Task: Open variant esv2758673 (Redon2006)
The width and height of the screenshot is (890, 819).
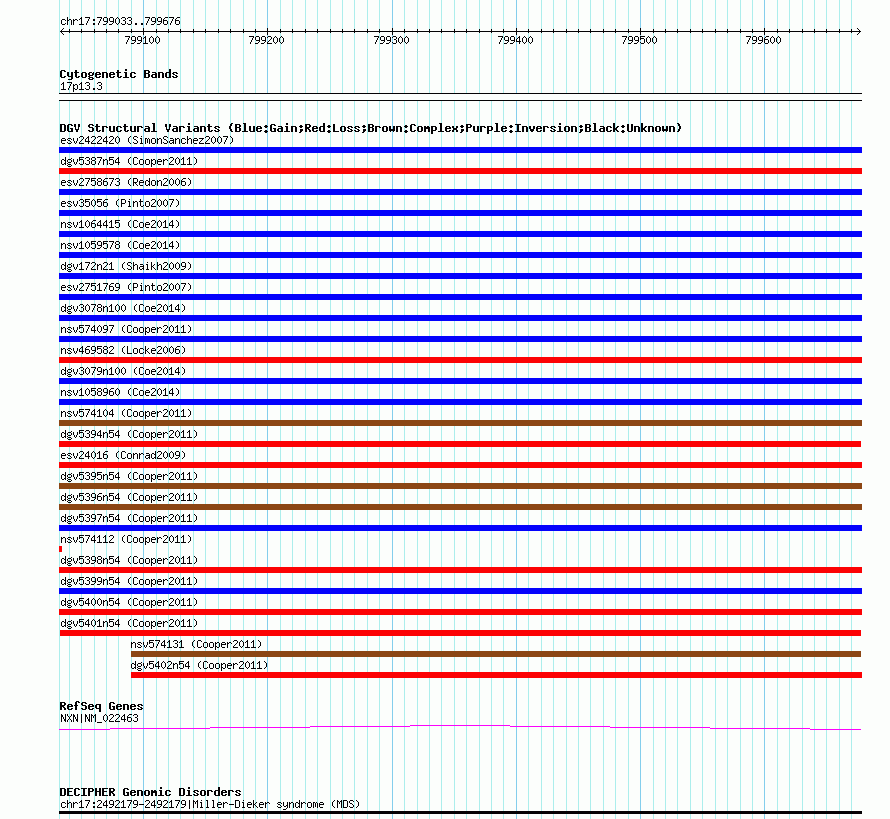Action: (126, 182)
